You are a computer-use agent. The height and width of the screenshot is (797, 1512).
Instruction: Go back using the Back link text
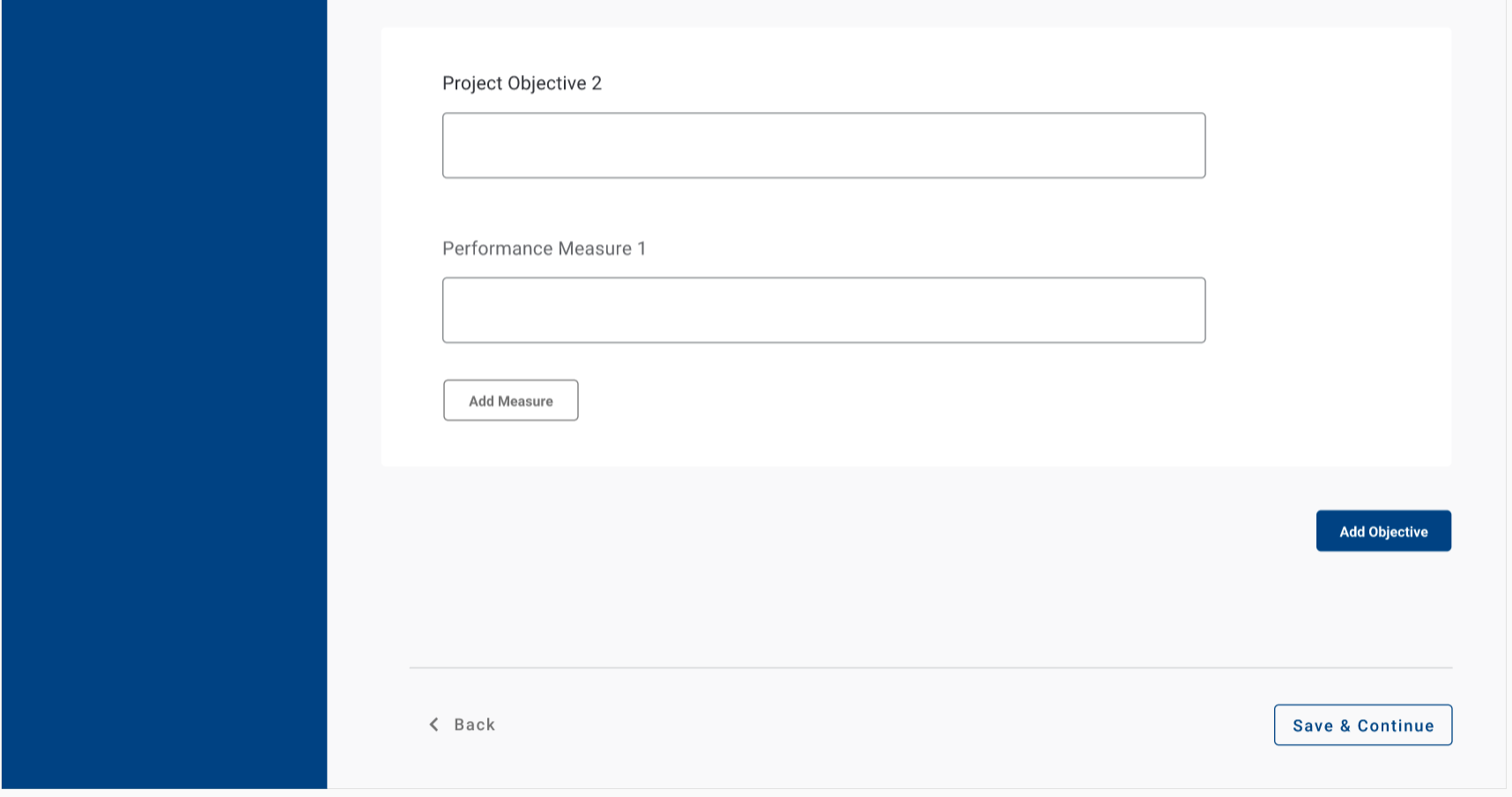click(x=474, y=725)
